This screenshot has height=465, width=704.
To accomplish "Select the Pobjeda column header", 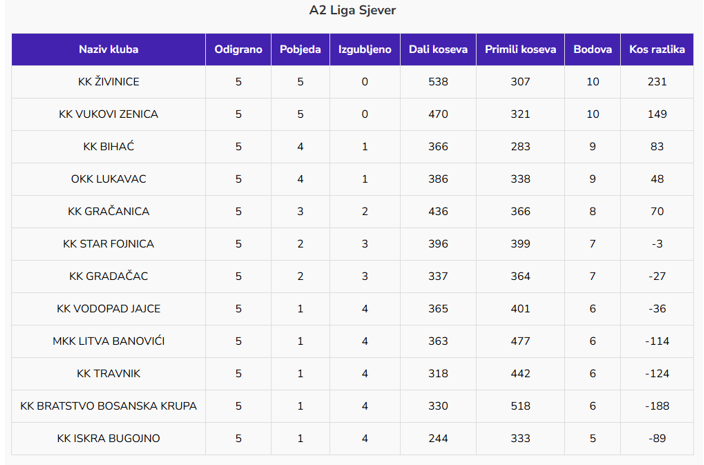I will (300, 49).
